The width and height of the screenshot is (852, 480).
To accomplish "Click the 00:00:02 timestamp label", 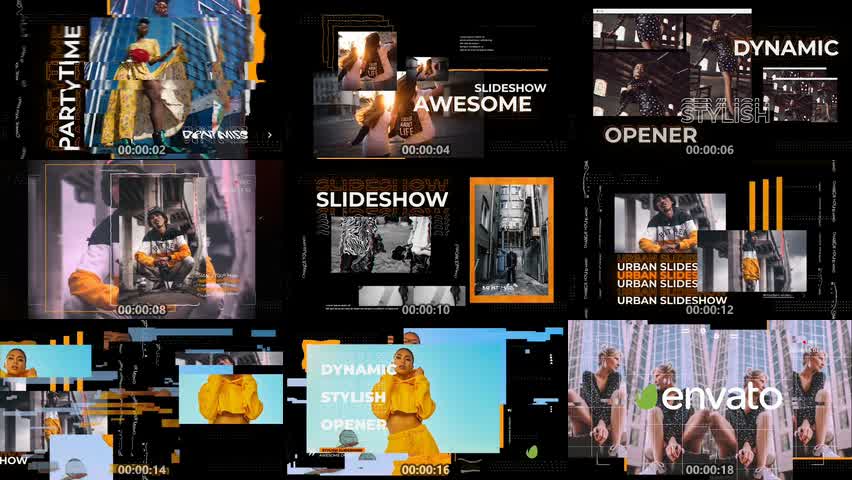I will (x=142, y=149).
